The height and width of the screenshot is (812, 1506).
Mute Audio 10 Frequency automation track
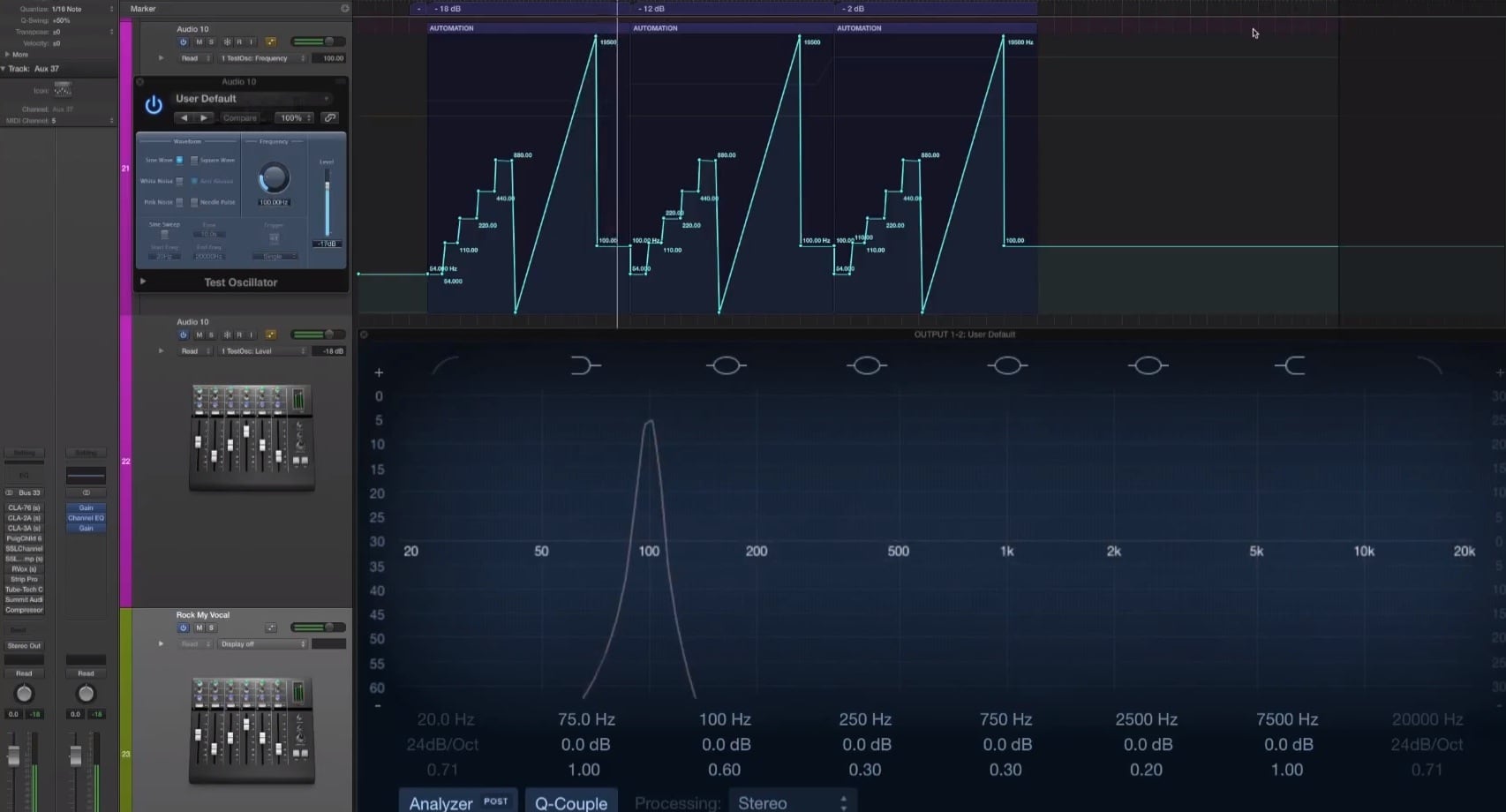[x=199, y=41]
